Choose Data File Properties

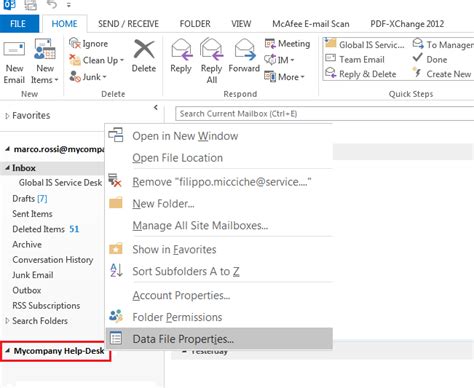point(219,339)
